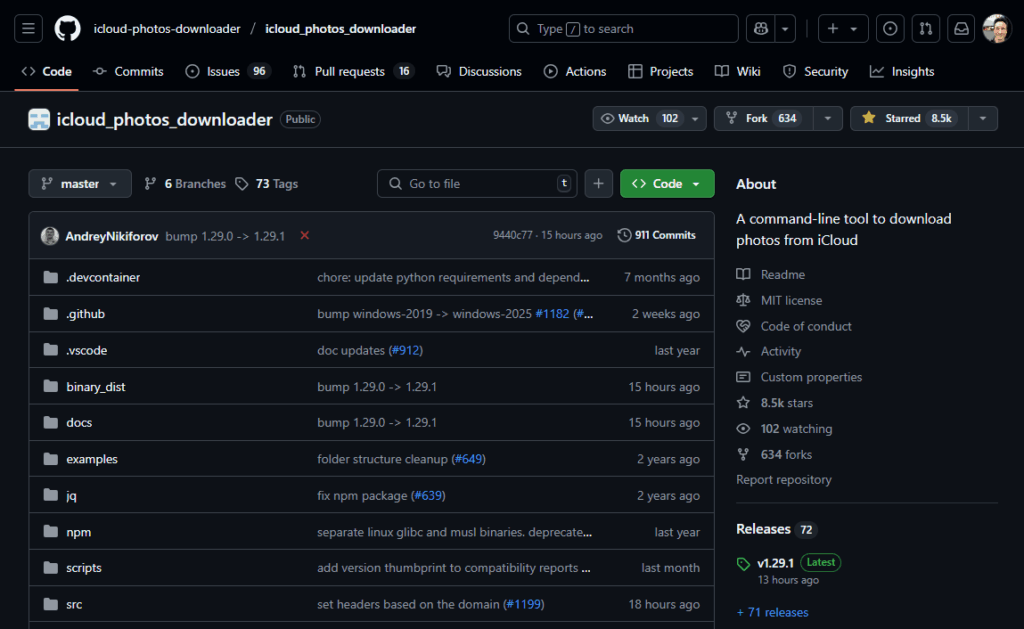
Task: Open the star lists dropdown arrow
Action: (x=983, y=118)
